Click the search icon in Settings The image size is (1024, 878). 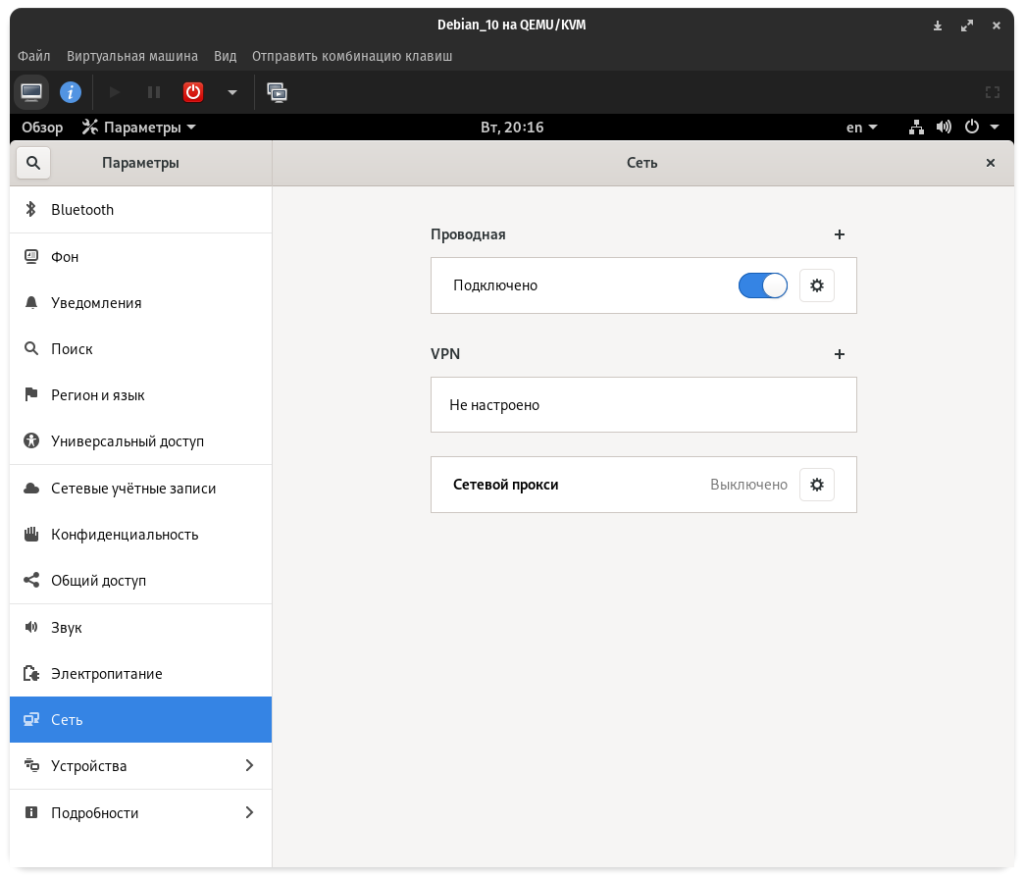[x=33, y=163]
